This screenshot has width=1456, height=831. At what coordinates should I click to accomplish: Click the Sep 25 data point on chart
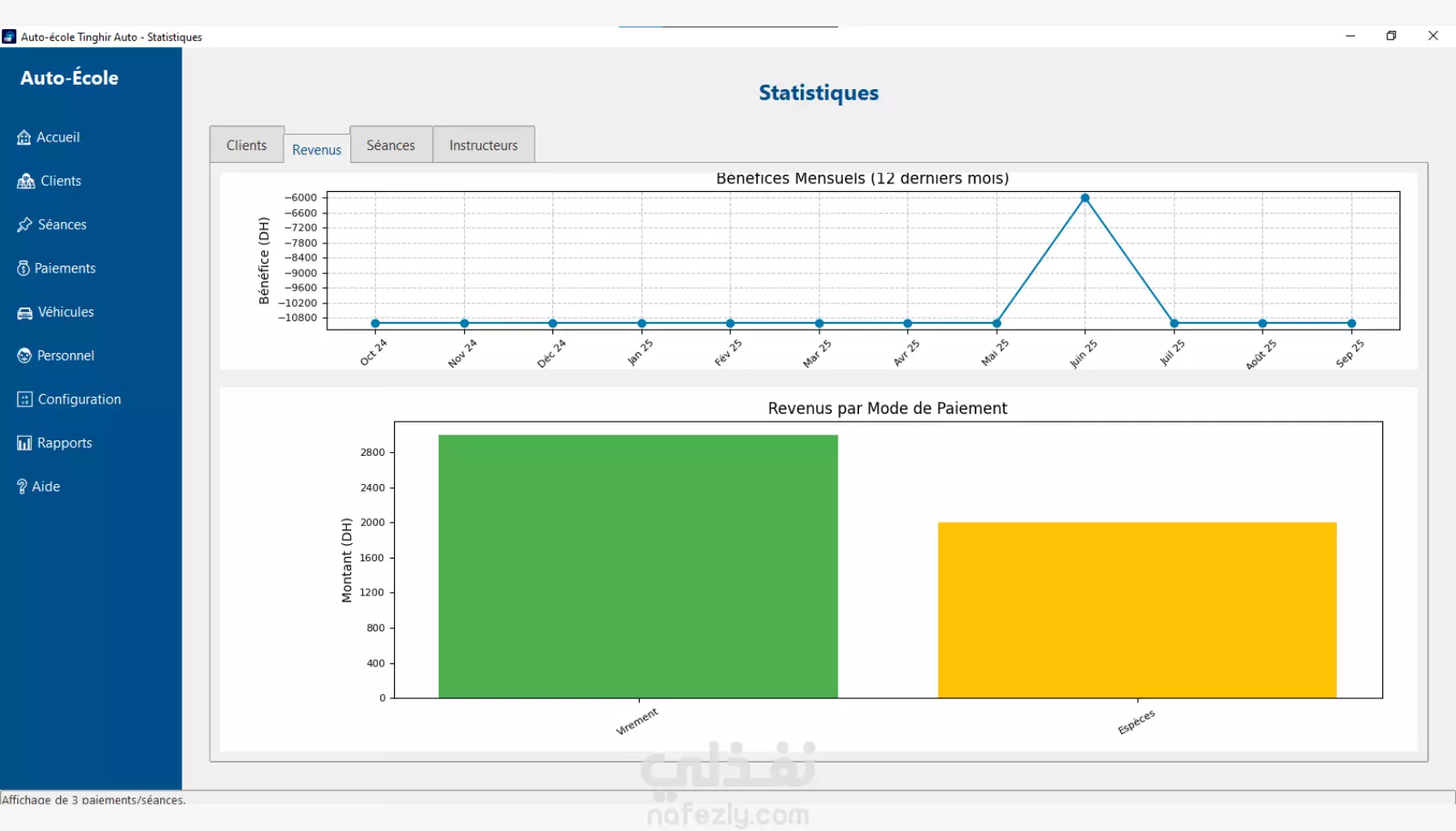[1352, 323]
